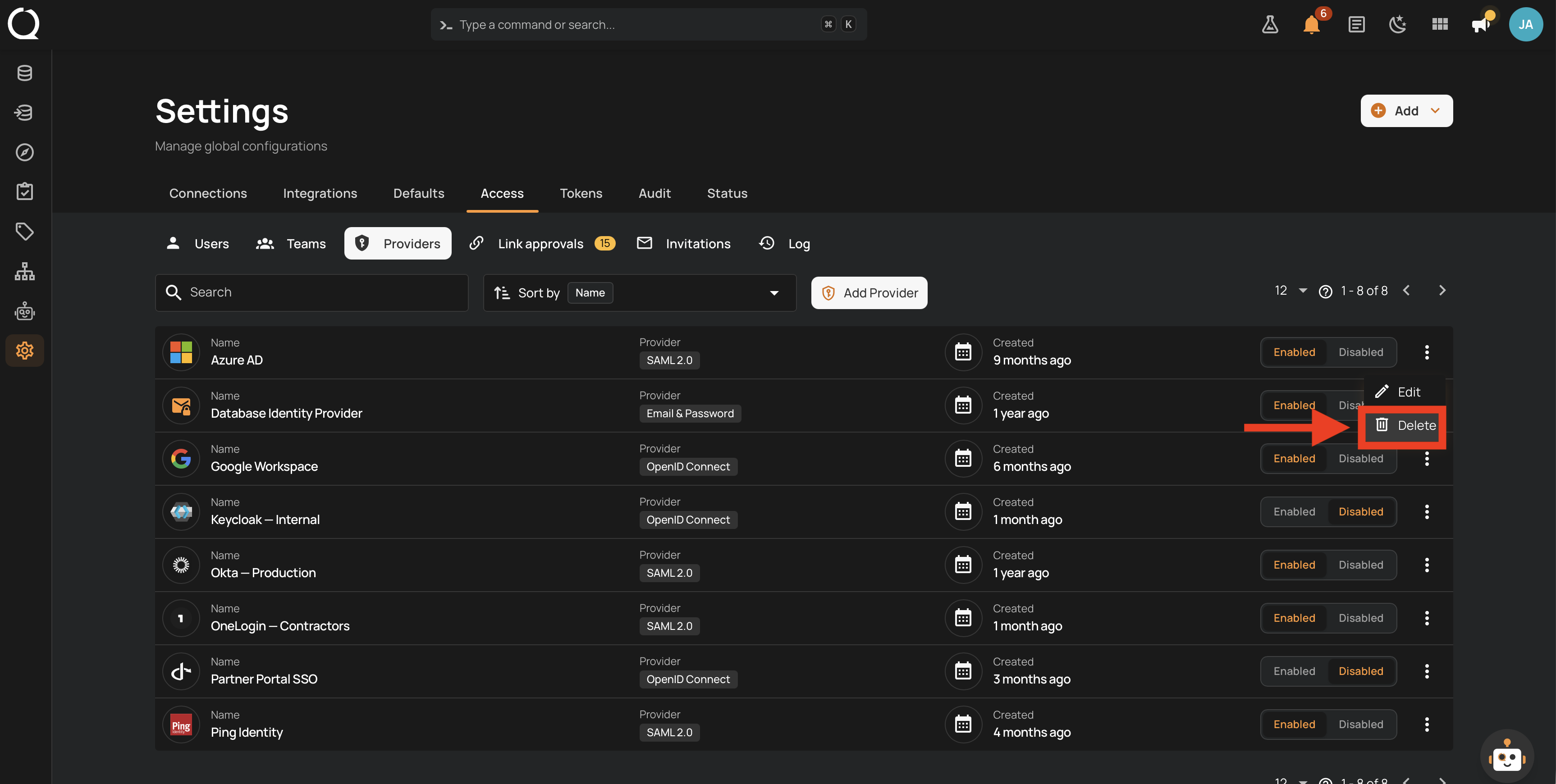The image size is (1556, 784).
Task: Click the Azure AD provider name
Action: pos(237,360)
